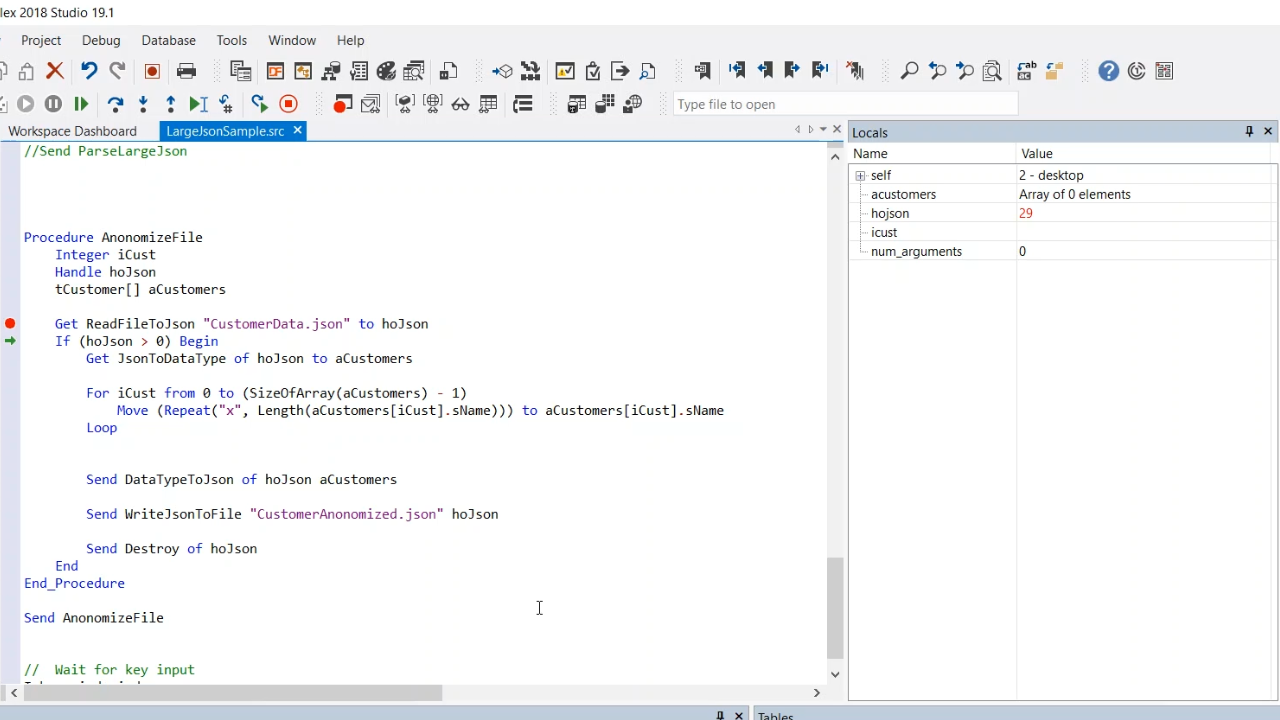
Task: Click the Undo arrow icon
Action: [x=89, y=71]
